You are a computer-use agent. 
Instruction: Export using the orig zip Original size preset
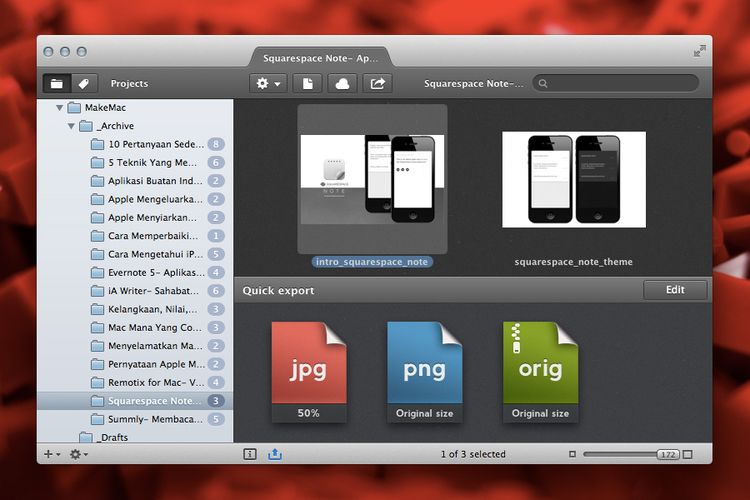pos(540,372)
